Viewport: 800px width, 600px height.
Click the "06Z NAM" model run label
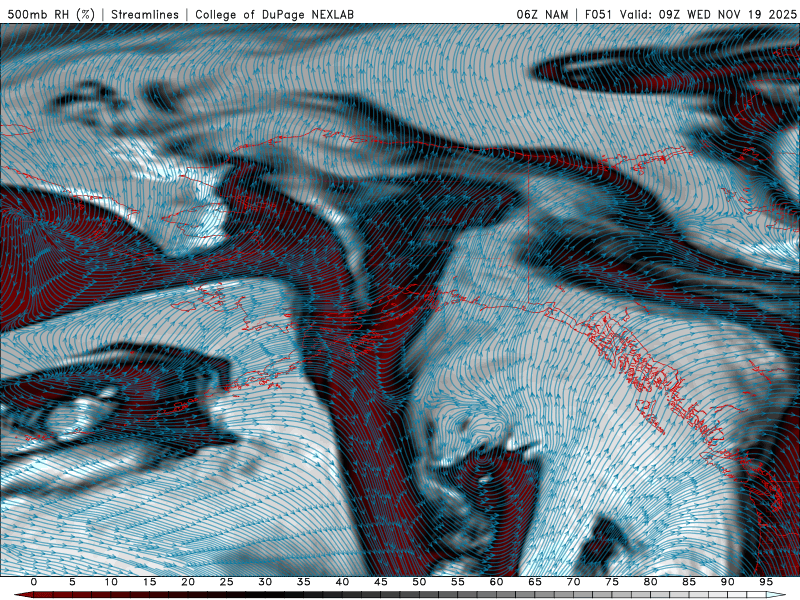[x=542, y=14]
